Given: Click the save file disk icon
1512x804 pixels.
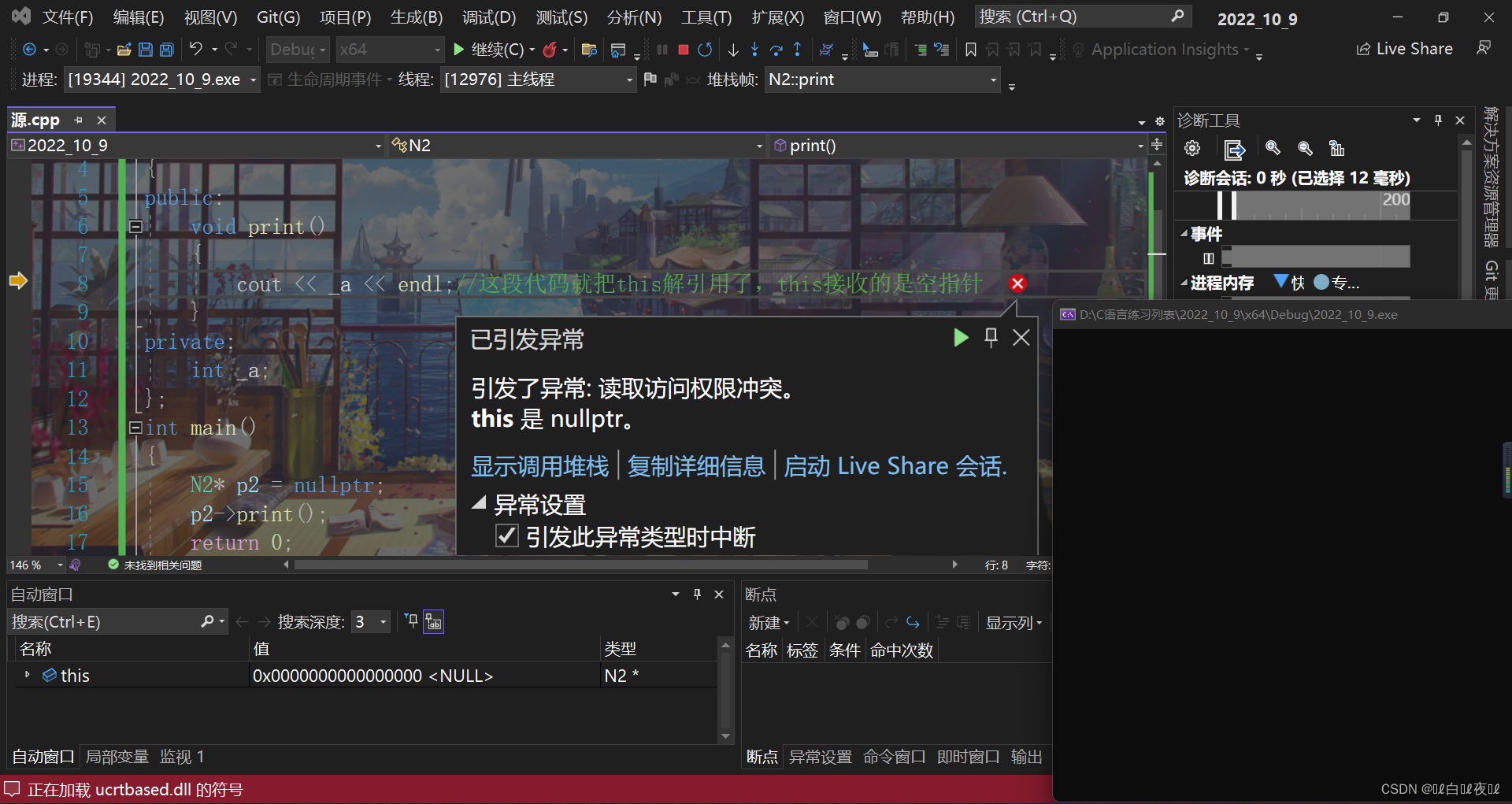Looking at the screenshot, I should (145, 50).
